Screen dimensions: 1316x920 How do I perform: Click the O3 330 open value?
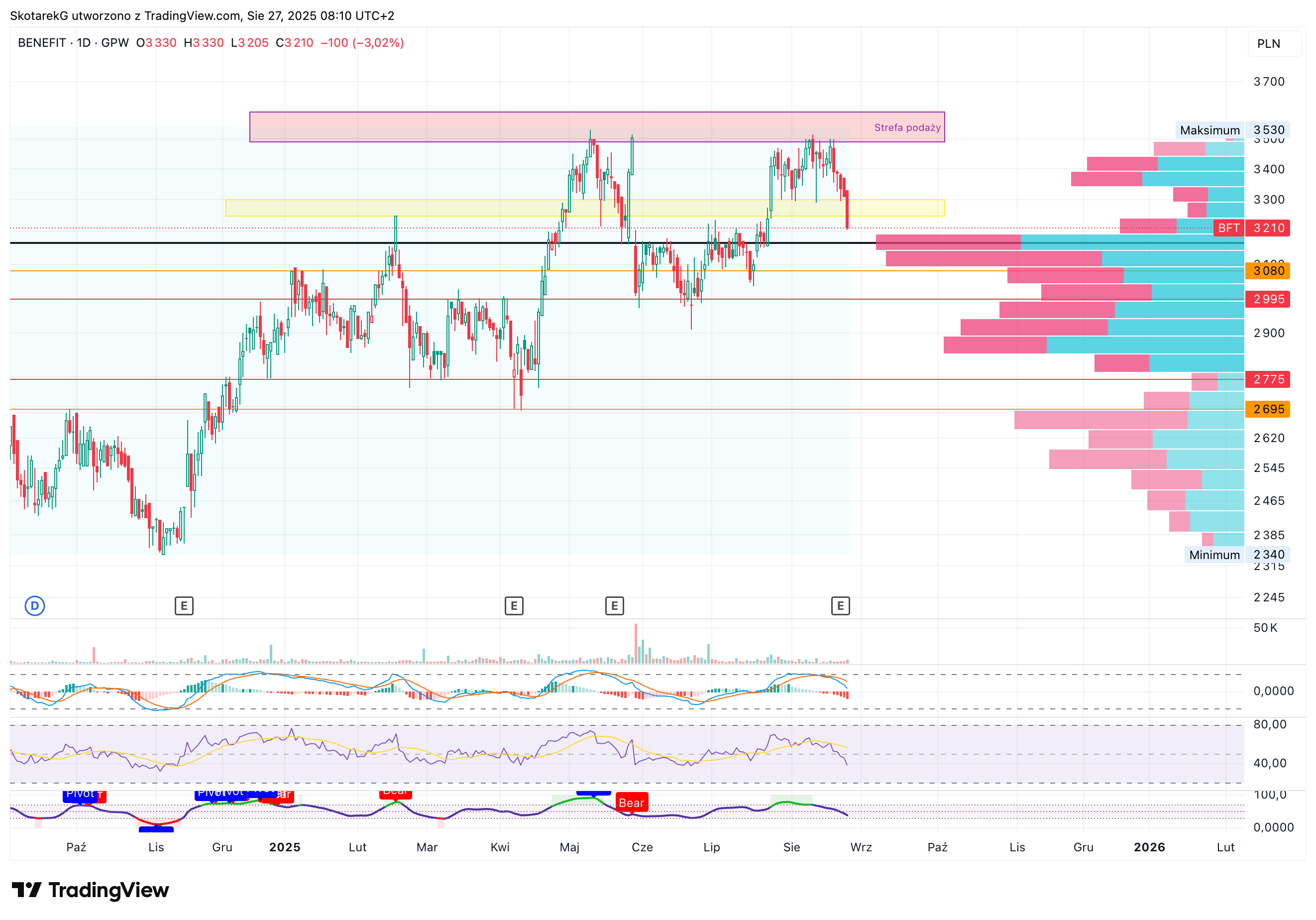[x=156, y=43]
